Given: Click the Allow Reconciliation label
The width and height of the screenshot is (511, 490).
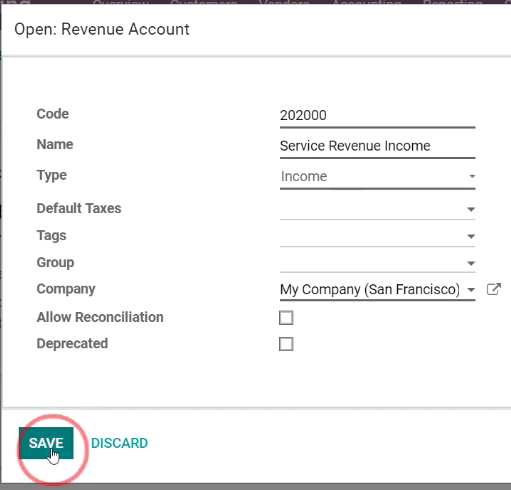Looking at the screenshot, I should coord(100,317).
